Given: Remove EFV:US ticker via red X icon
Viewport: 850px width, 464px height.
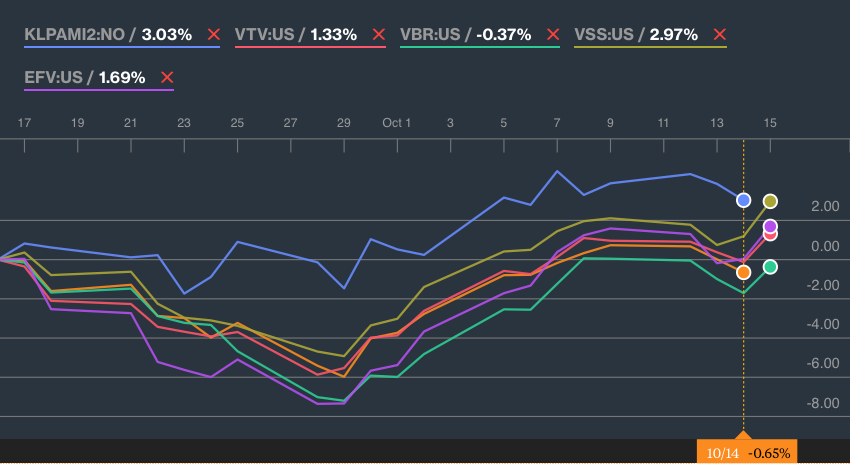Looking at the screenshot, I should click(167, 78).
